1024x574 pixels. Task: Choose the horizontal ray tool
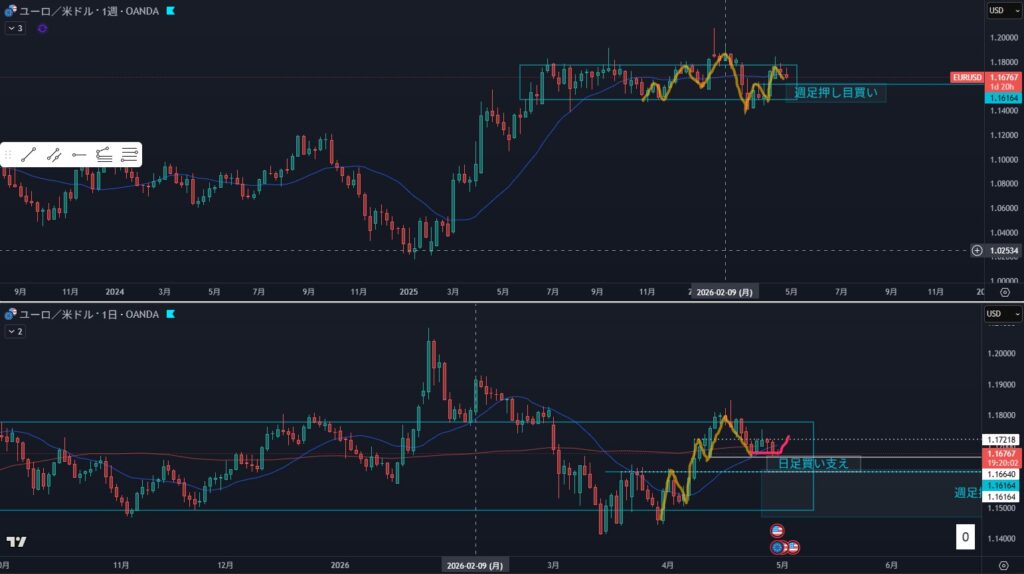[x=79, y=154]
